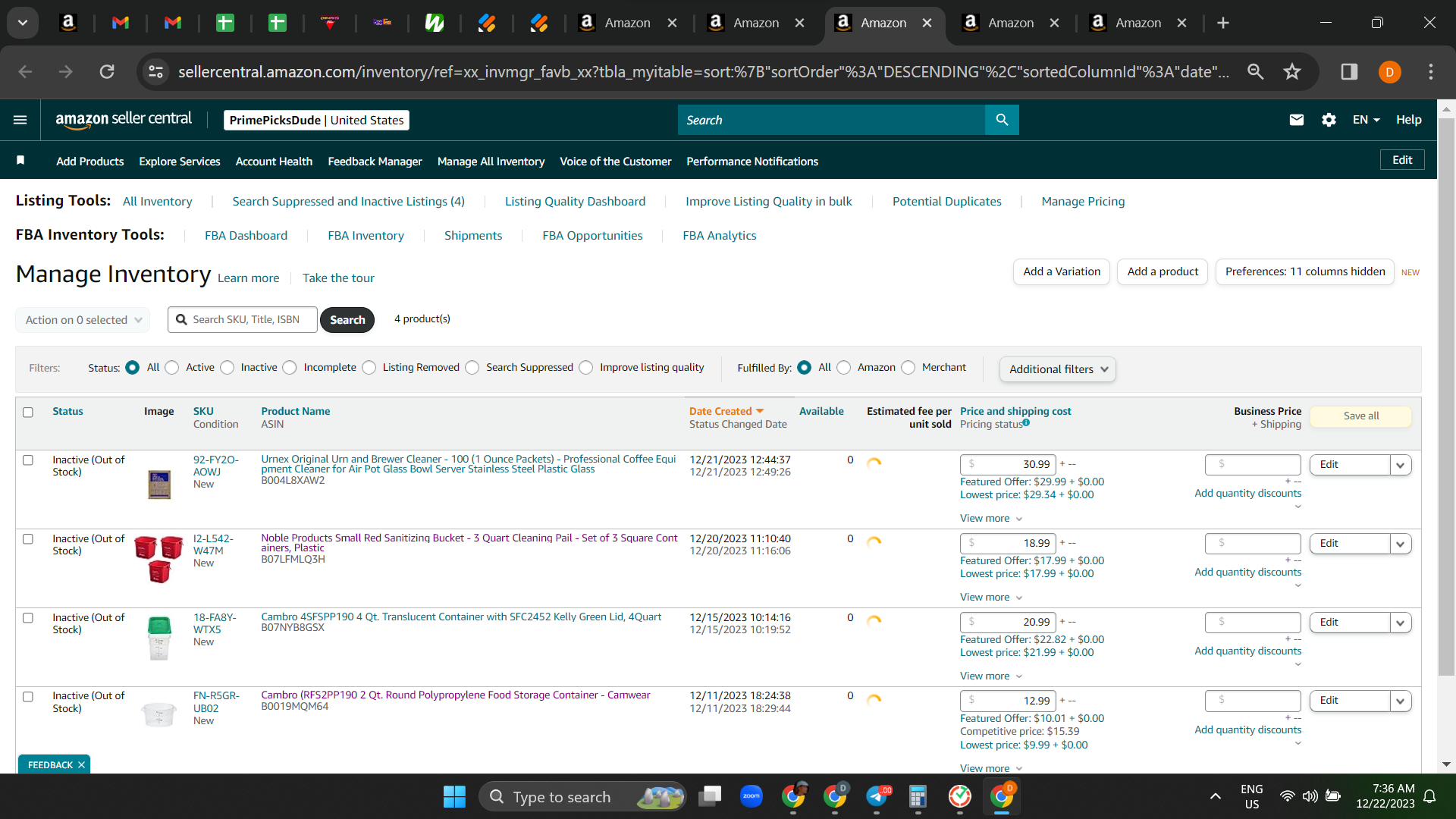Open the settings gear icon
The width and height of the screenshot is (1456, 819).
coord(1329,120)
